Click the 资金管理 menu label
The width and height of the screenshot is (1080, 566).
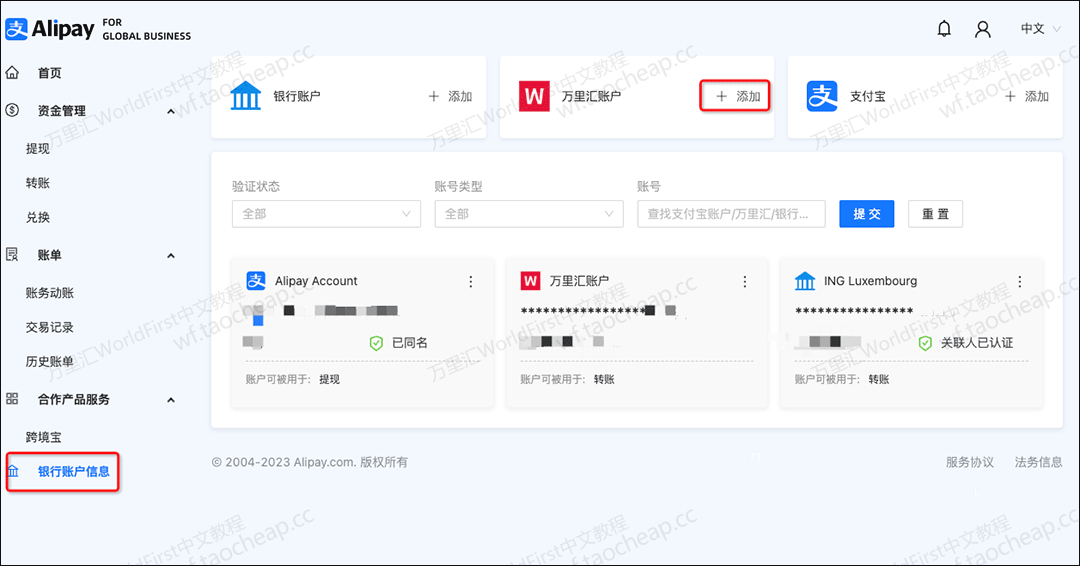62,111
